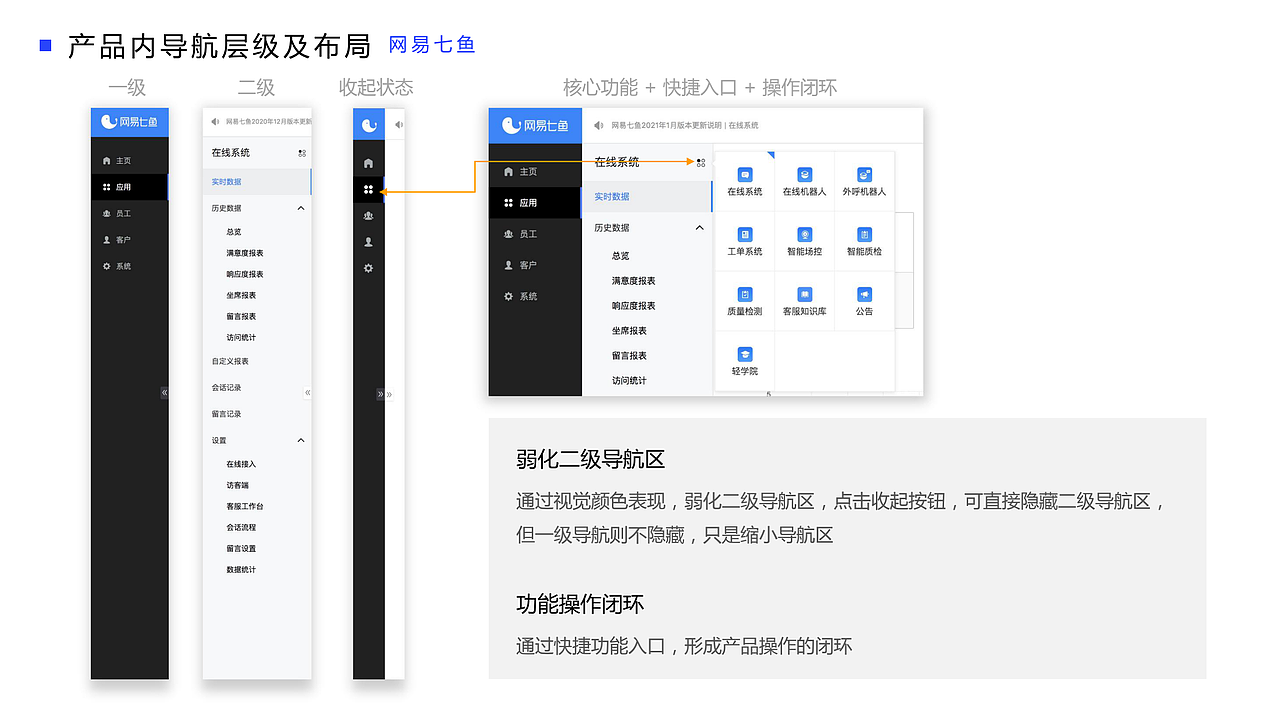Screen dimensions: 1280x720
Task: Click settings gear icon in the collapsed sidebar
Action: click(x=369, y=268)
